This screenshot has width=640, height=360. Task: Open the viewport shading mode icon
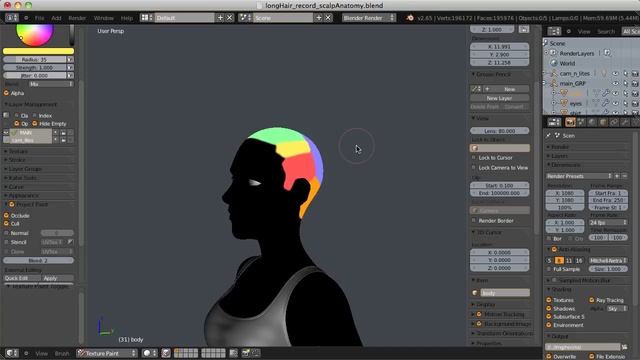149,353
